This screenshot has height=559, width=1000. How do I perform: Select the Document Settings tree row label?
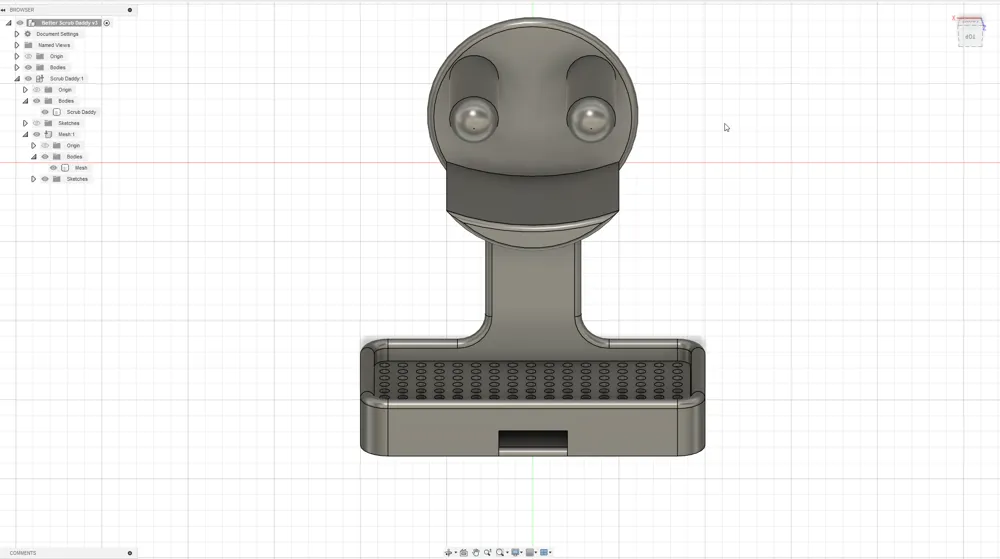click(x=57, y=34)
